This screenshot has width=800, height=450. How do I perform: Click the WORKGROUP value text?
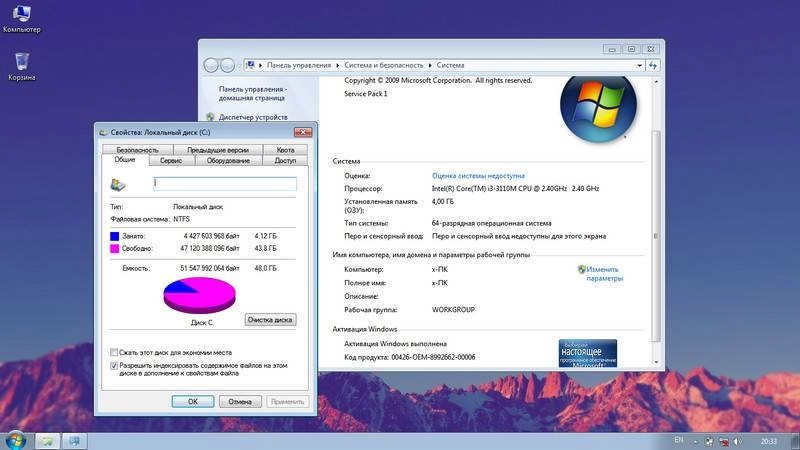click(x=453, y=310)
